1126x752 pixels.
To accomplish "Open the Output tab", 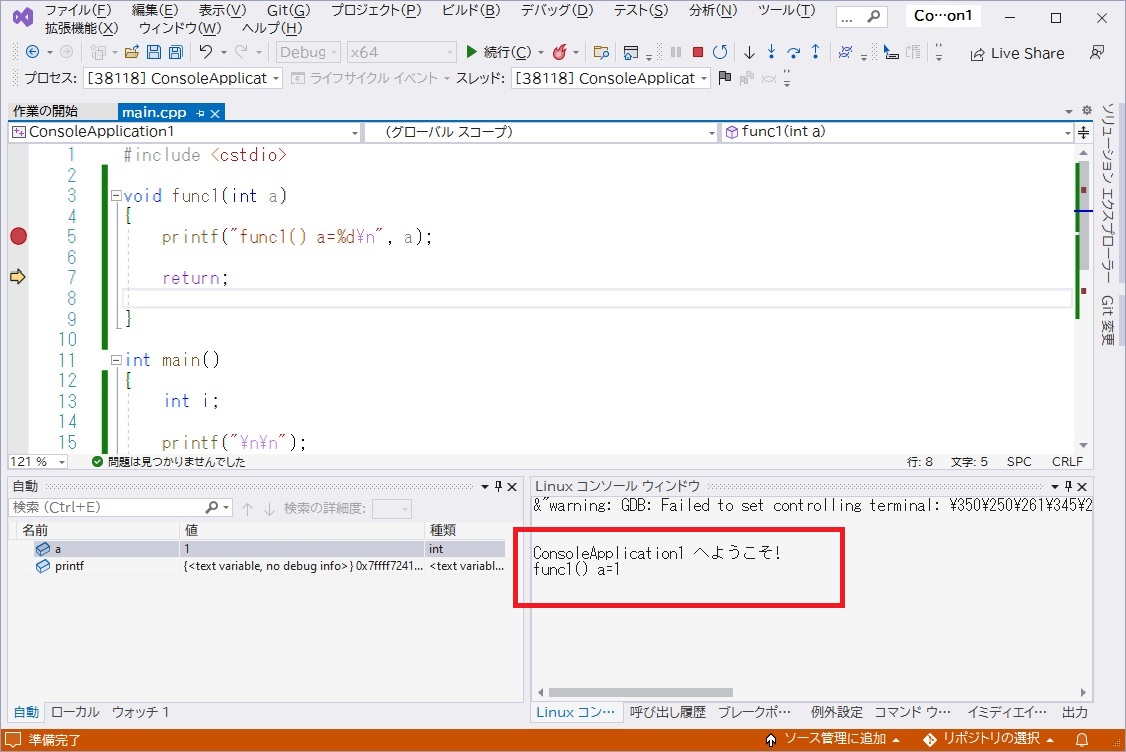I will 1075,712.
